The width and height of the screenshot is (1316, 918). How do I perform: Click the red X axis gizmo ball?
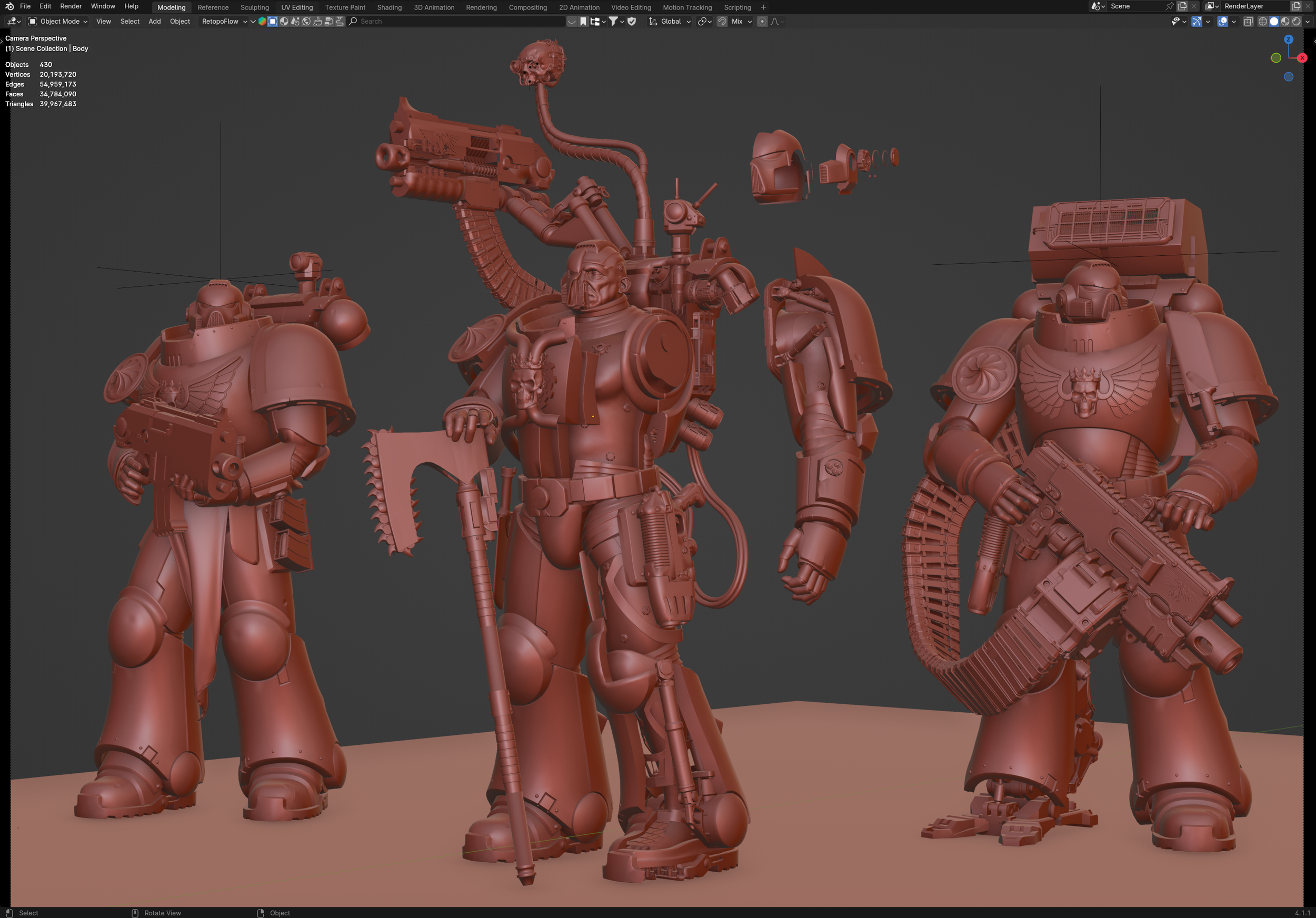1302,58
